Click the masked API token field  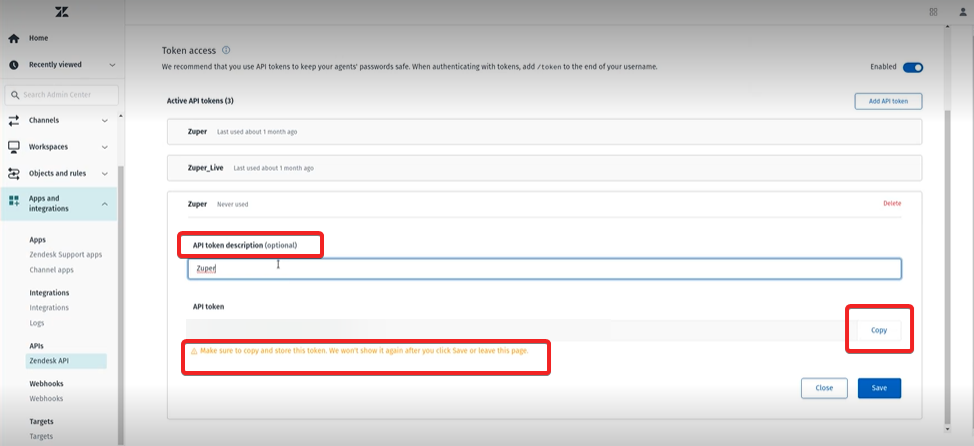(521, 330)
